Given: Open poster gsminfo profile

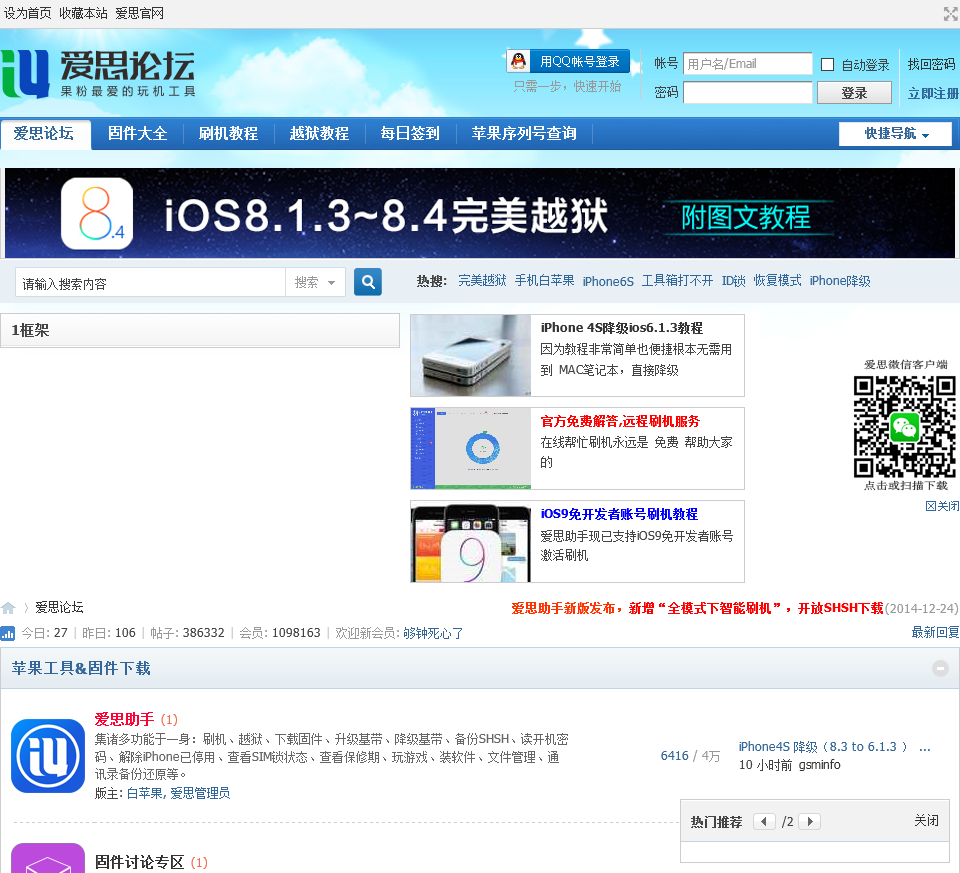Looking at the screenshot, I should (x=819, y=765).
